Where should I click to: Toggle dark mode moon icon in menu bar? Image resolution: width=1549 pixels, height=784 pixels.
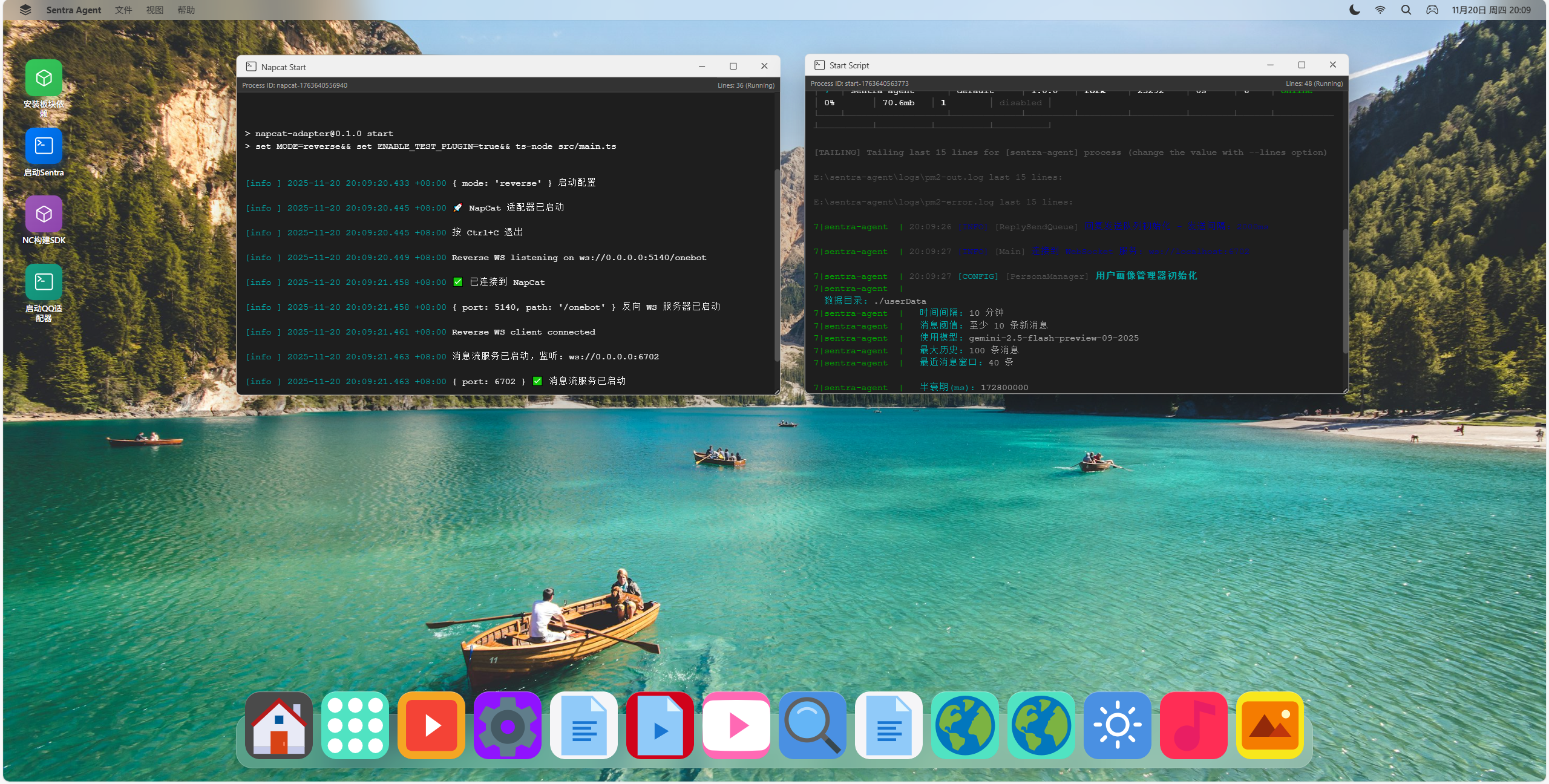tap(1355, 10)
